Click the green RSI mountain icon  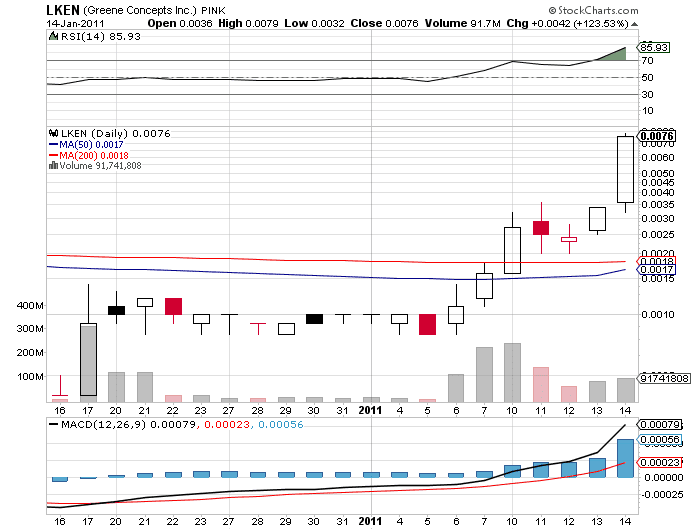[53, 36]
